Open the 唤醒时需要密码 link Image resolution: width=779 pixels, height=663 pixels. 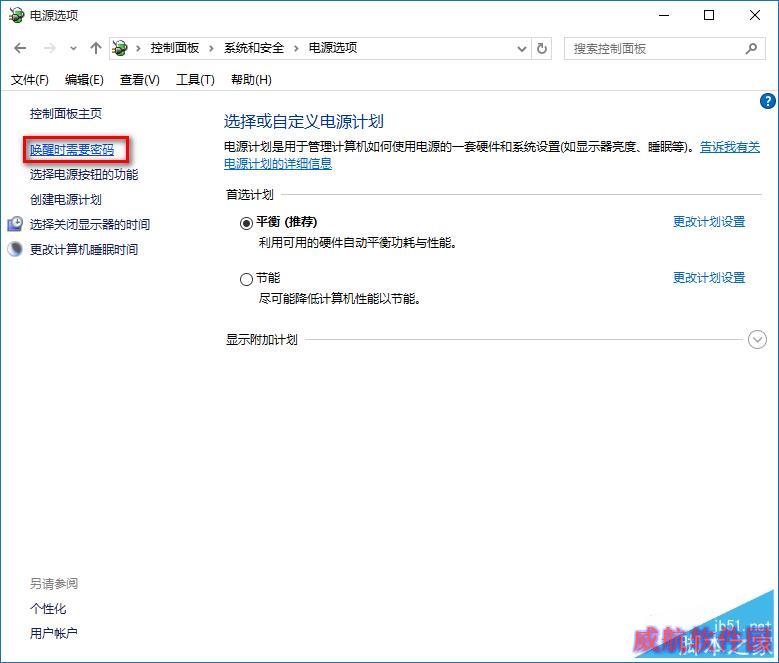72,149
